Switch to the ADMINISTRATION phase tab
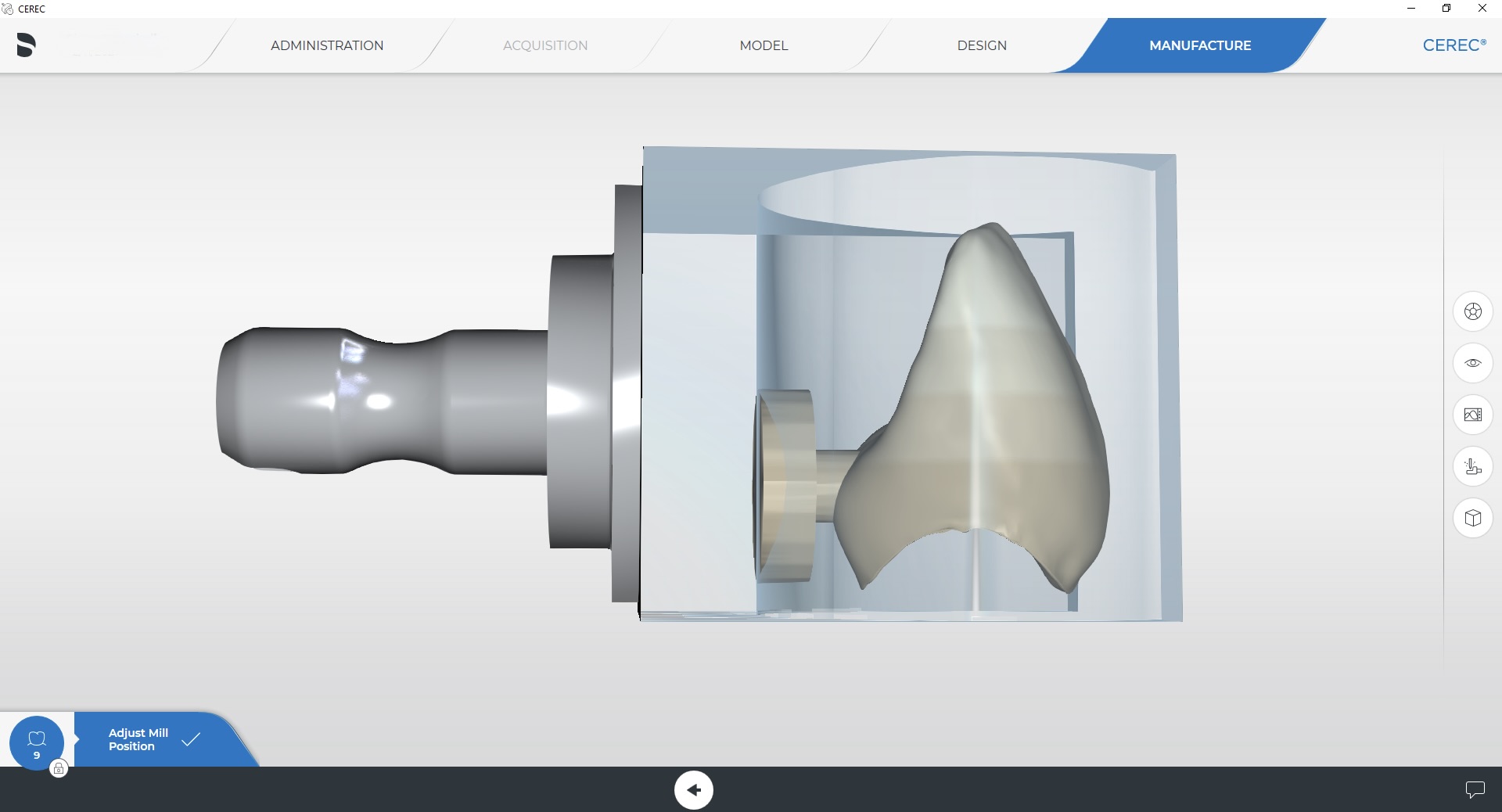The height and width of the screenshot is (812, 1502). coord(327,45)
